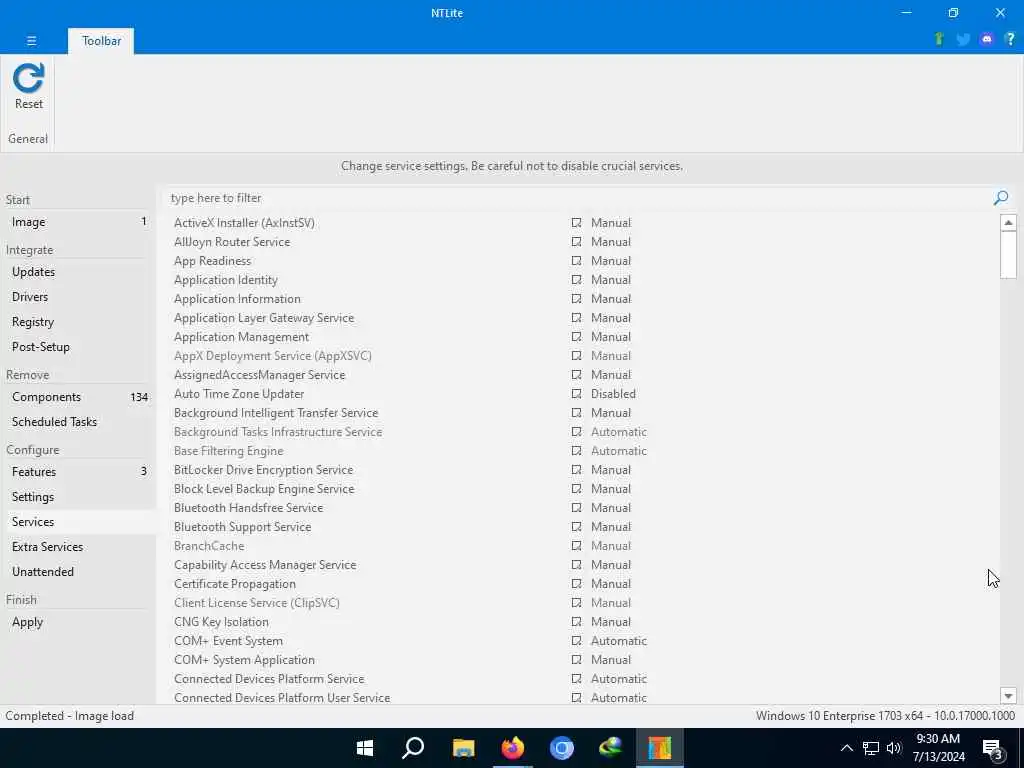Open the hamburger menu icon
This screenshot has height=768, width=1024.
[x=31, y=40]
